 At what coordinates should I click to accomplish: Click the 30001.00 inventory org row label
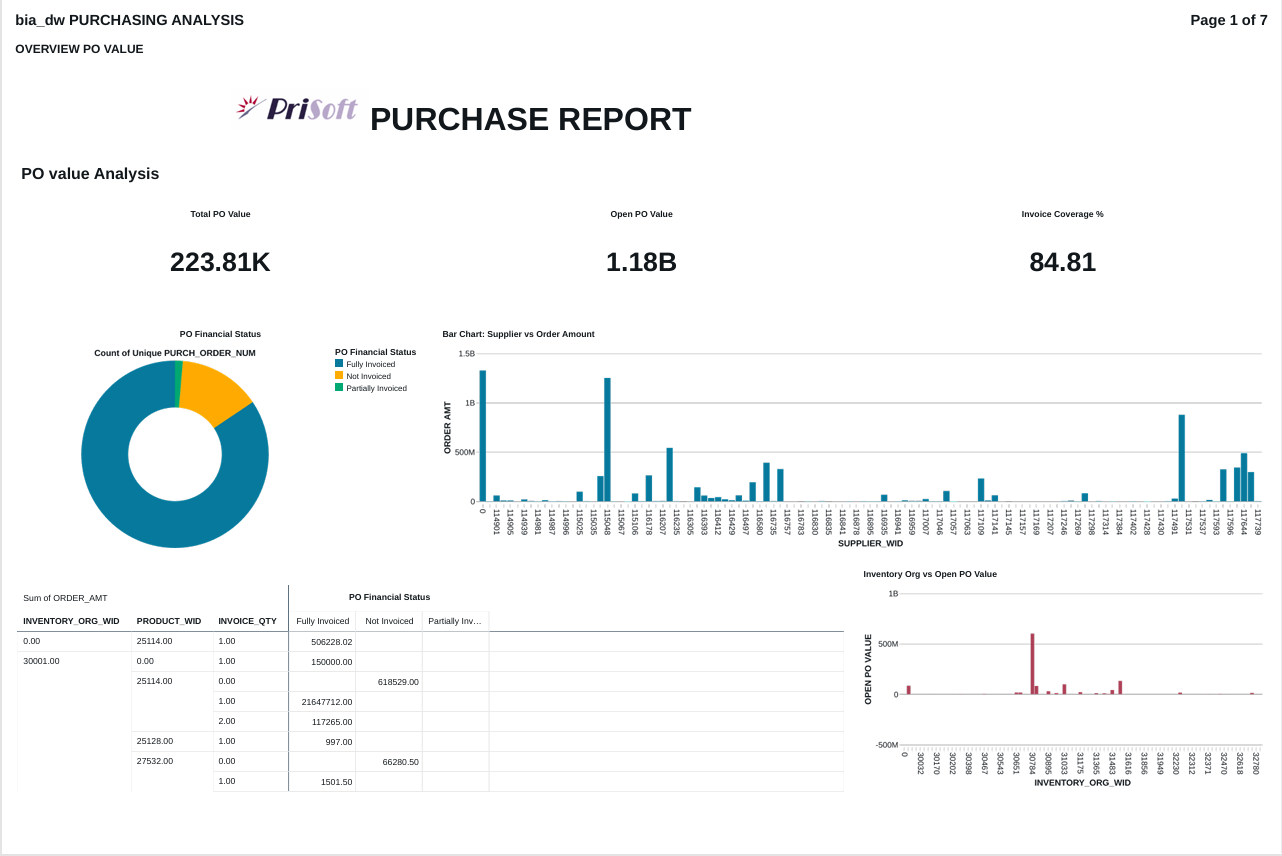pyautogui.click(x=41, y=661)
